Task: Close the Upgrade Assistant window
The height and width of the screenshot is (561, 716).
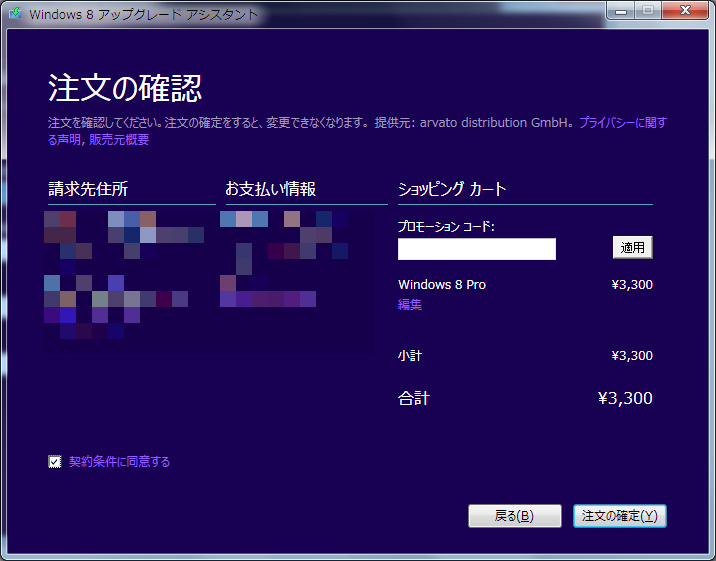Action: [685, 11]
